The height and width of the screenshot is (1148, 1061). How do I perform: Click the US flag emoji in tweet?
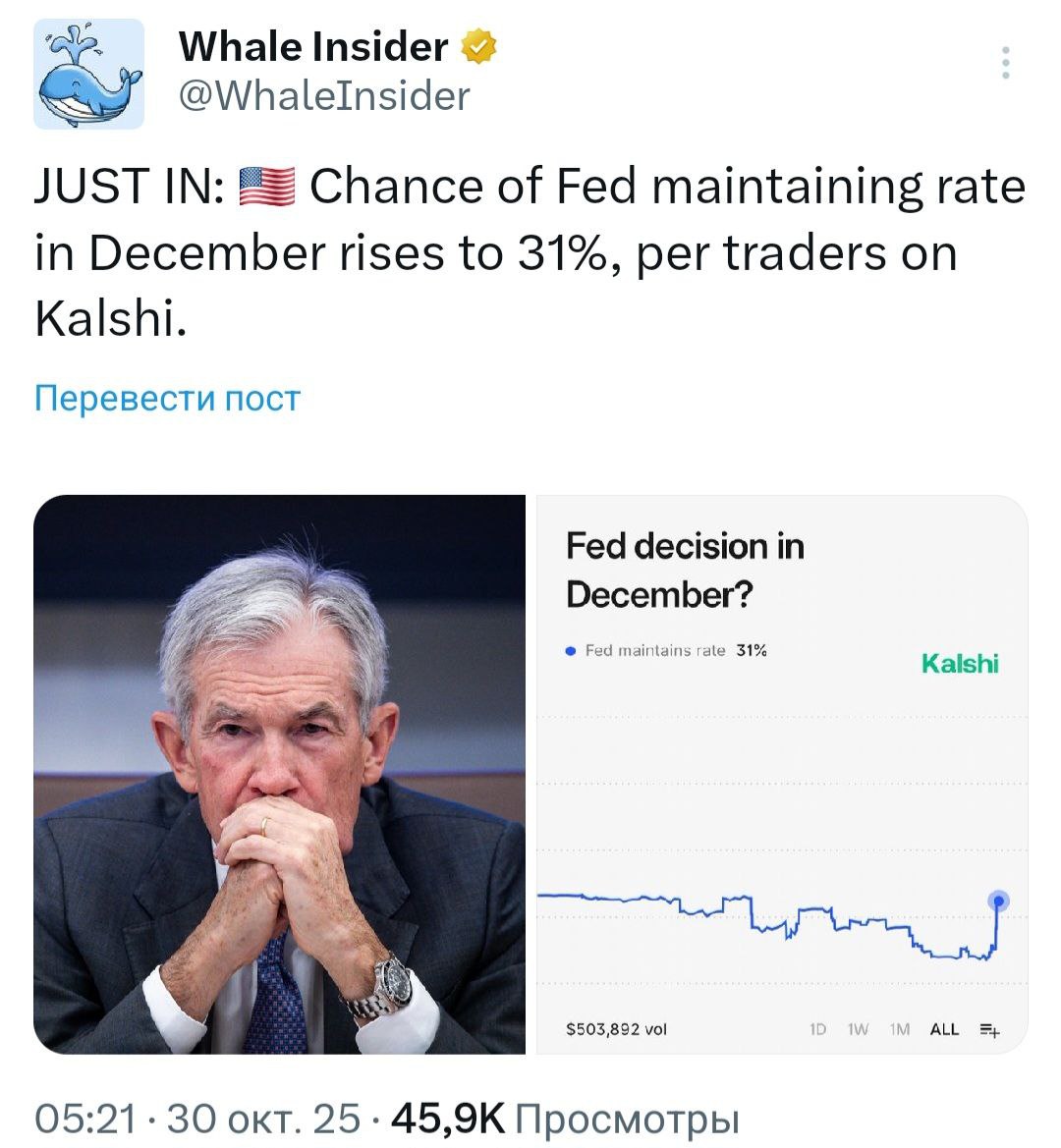[x=267, y=186]
